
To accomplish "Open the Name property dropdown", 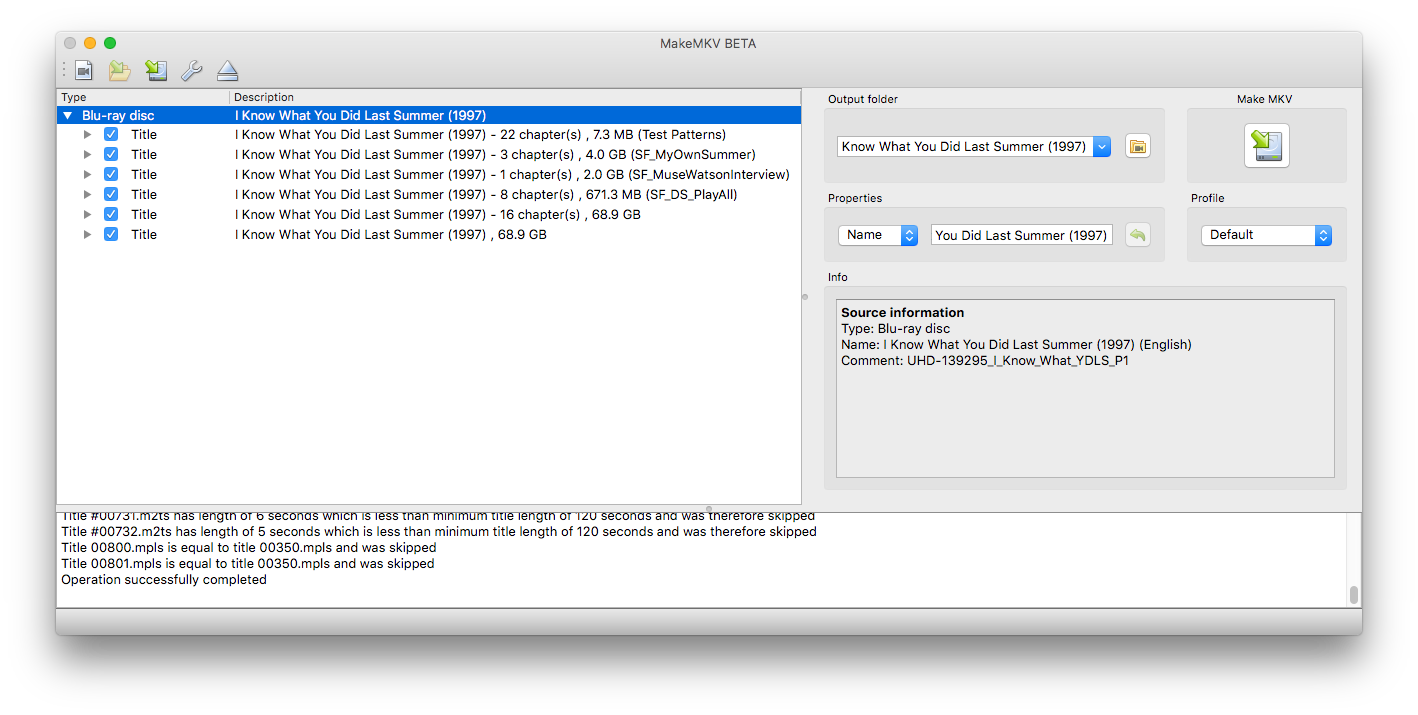I will point(878,235).
